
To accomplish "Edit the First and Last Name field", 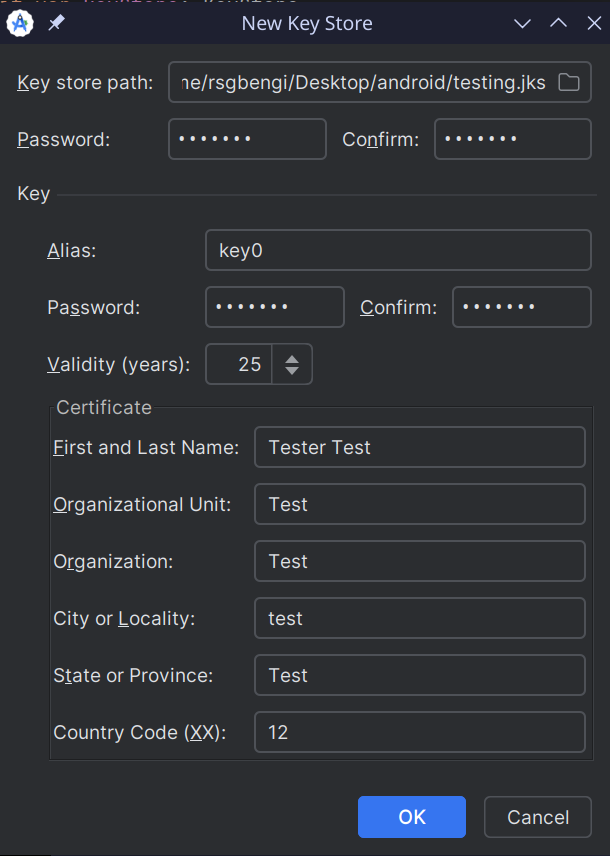I will 419,447.
